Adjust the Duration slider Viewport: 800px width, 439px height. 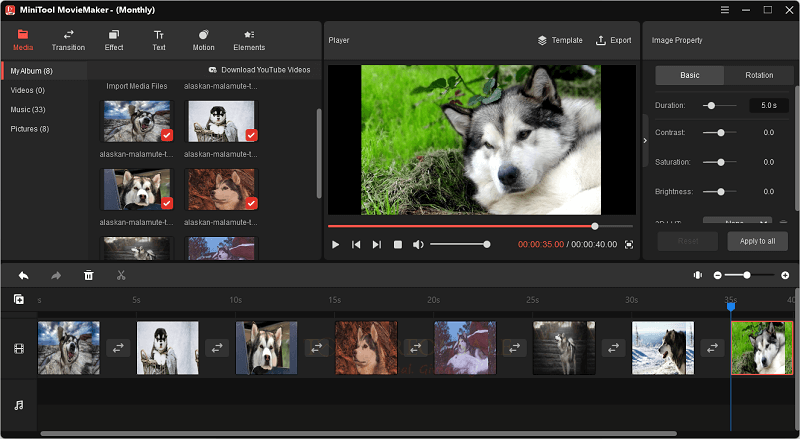click(719, 106)
